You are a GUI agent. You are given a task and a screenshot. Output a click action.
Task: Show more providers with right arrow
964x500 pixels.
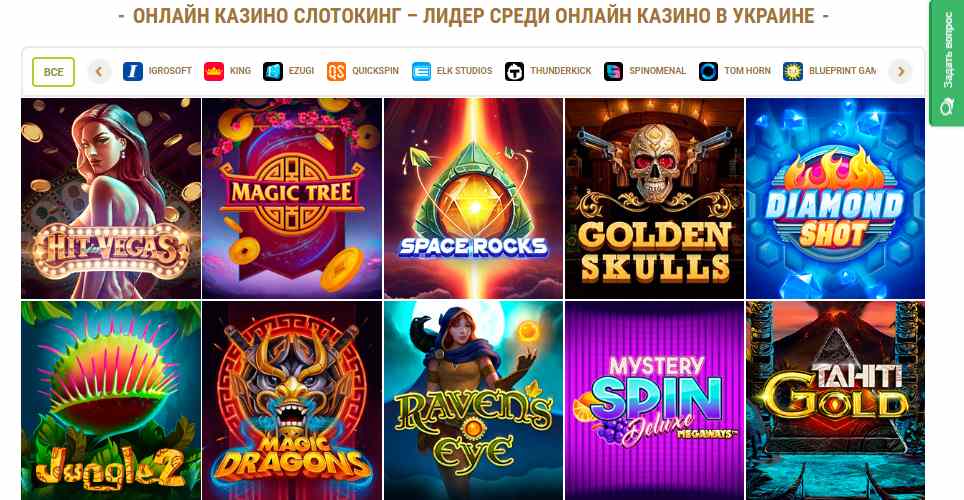[x=901, y=71]
